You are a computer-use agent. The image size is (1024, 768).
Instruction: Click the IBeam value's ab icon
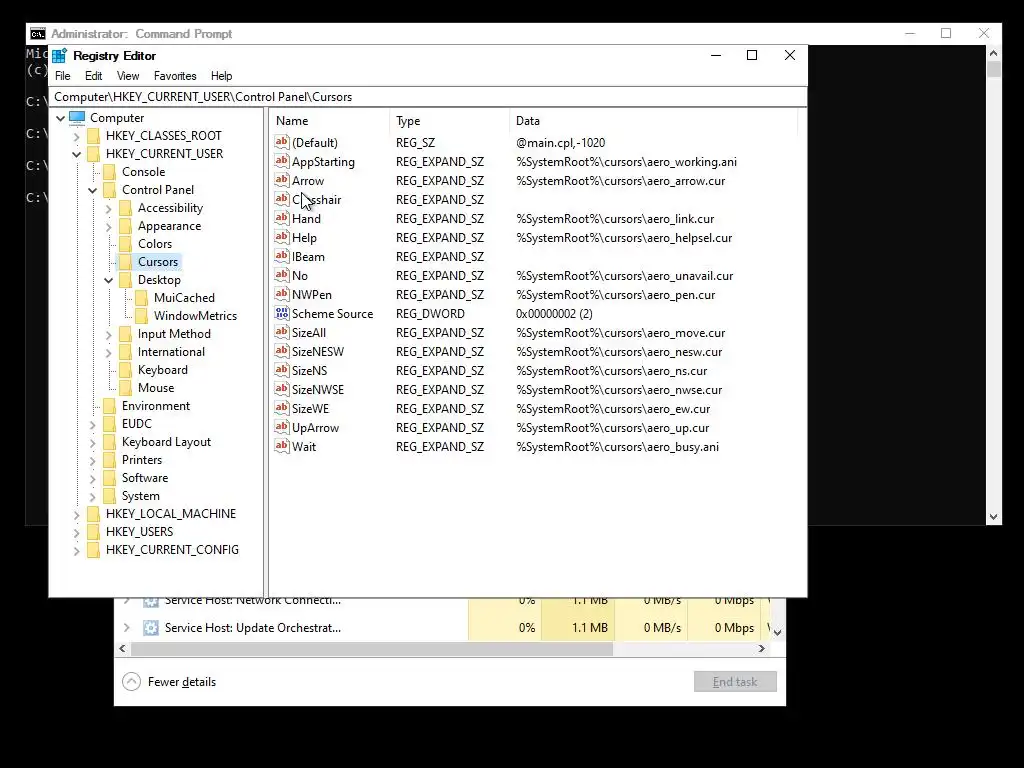point(281,256)
